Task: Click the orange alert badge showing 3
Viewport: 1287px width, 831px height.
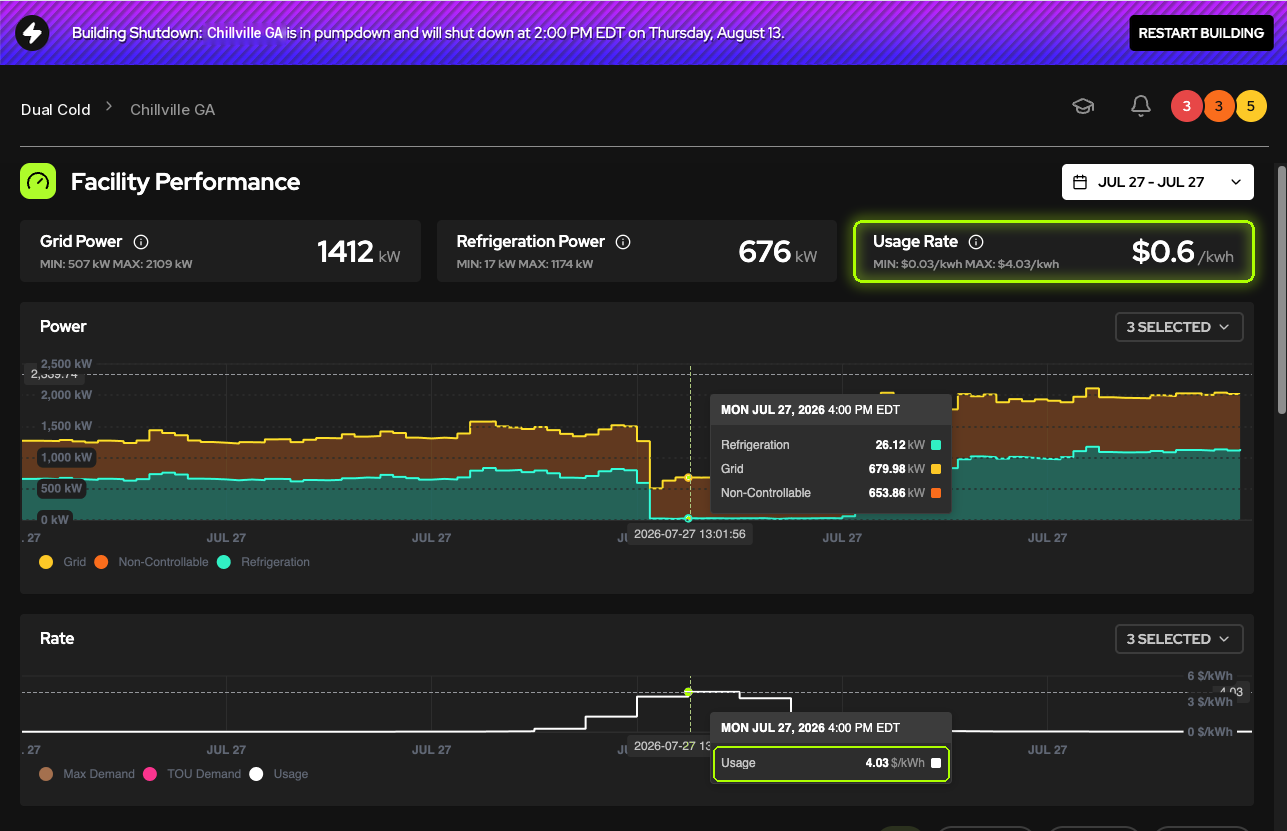Action: coord(1219,106)
